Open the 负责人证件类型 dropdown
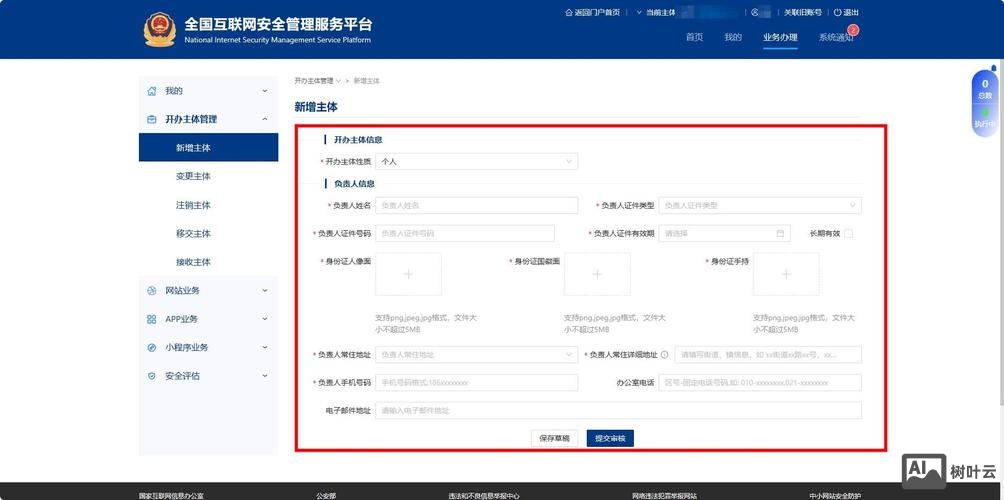This screenshot has height=500, width=1004. point(760,206)
